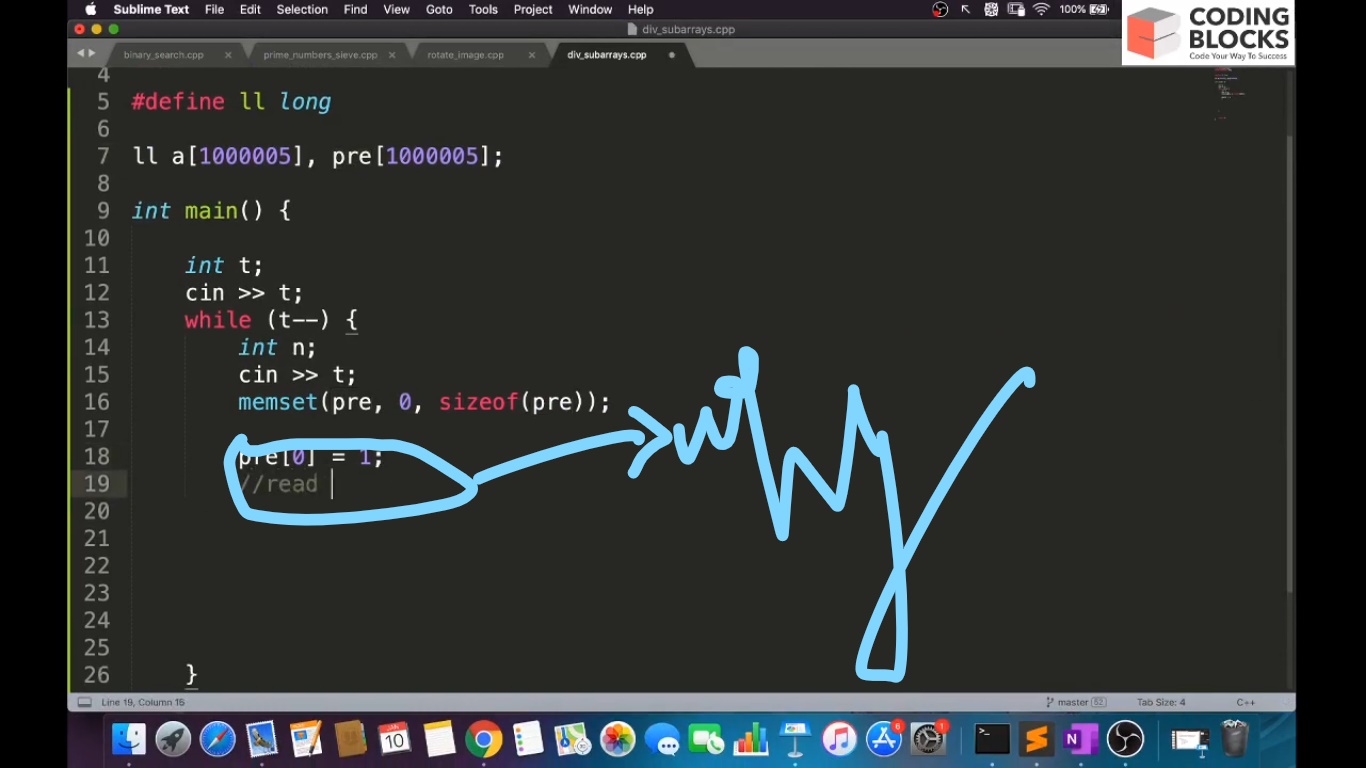Switch to binary_search.cpp tab
Viewport: 1366px width, 768px height.
click(163, 55)
